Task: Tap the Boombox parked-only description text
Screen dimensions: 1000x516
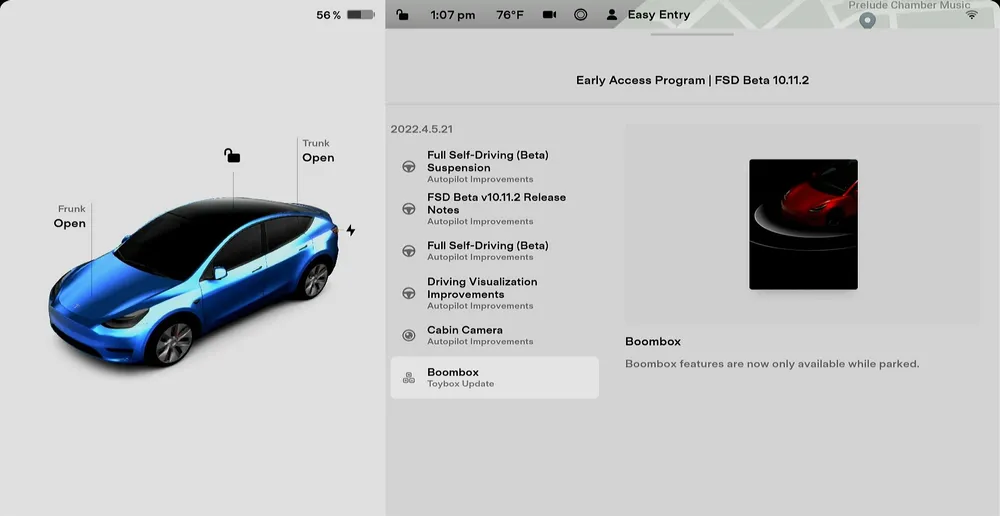Action: click(772, 364)
